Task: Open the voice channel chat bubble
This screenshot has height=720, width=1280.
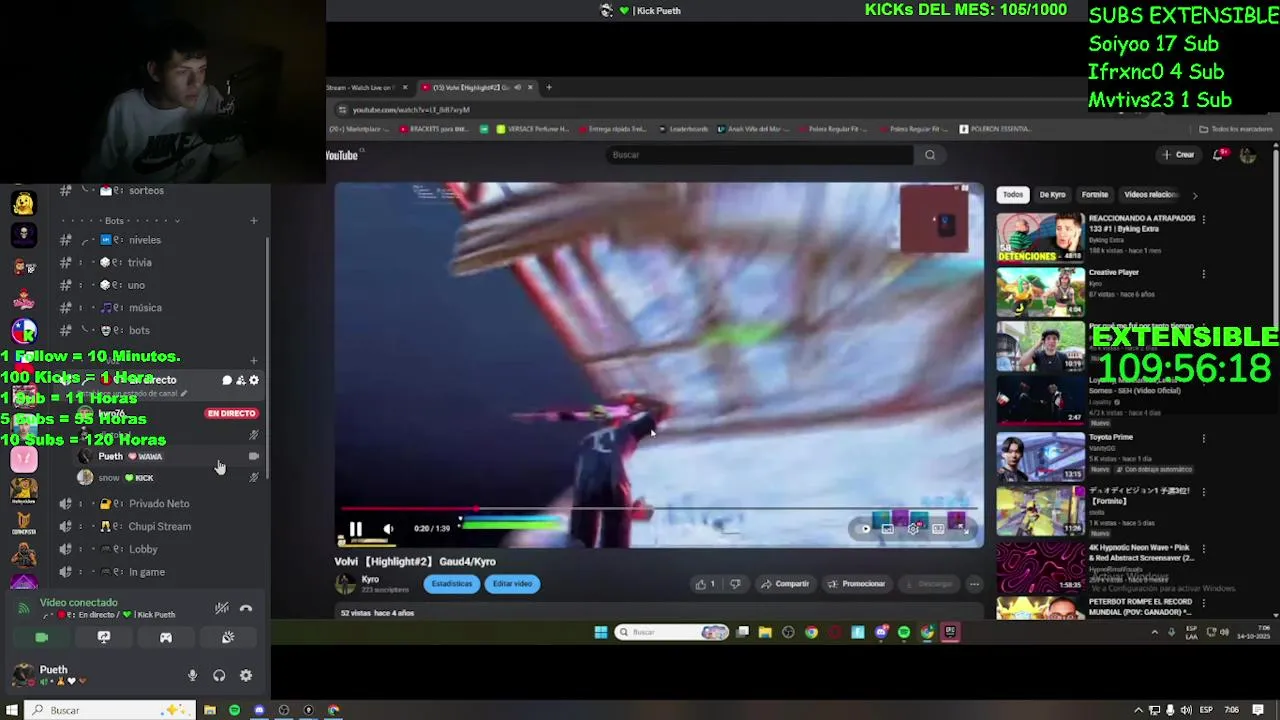Action: (x=227, y=380)
